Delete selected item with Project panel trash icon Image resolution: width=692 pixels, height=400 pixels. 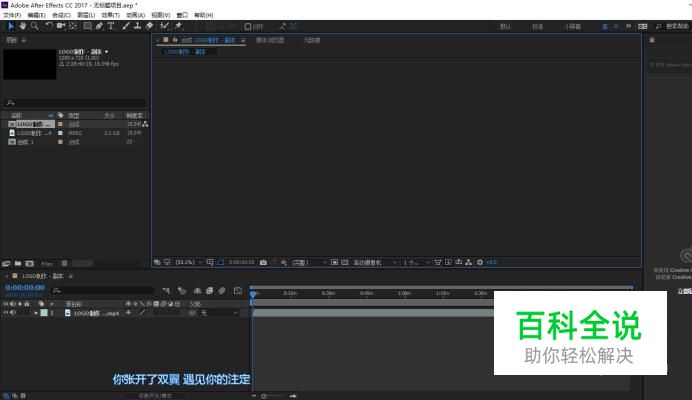(64, 264)
